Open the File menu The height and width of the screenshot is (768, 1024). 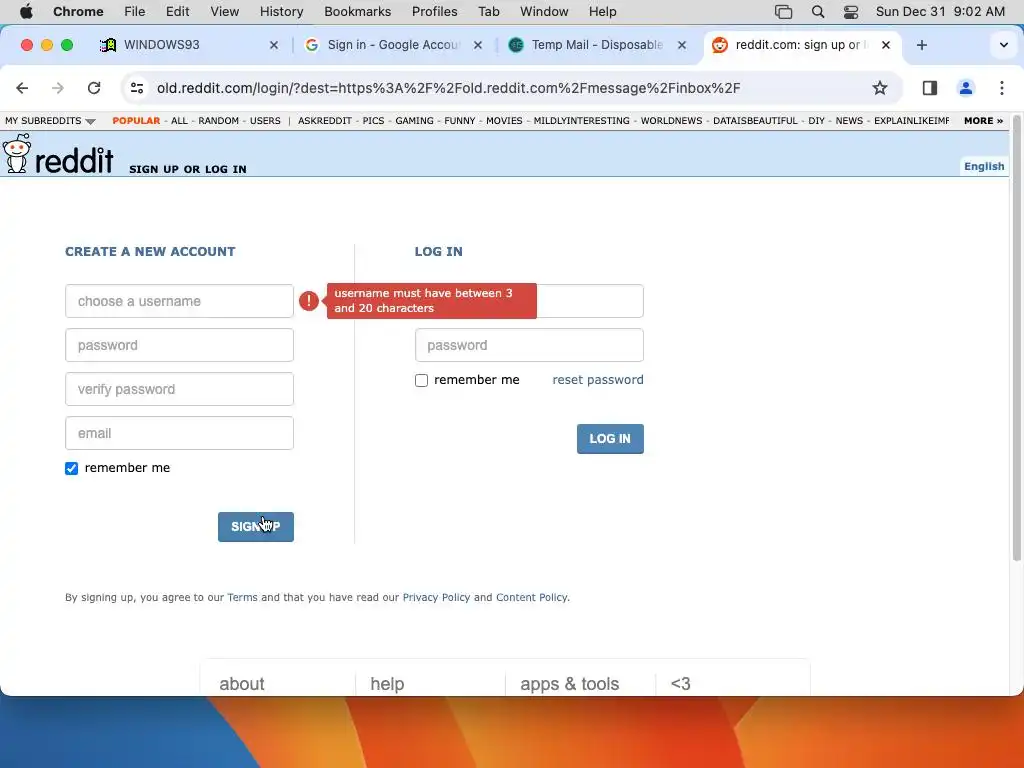pyautogui.click(x=135, y=11)
